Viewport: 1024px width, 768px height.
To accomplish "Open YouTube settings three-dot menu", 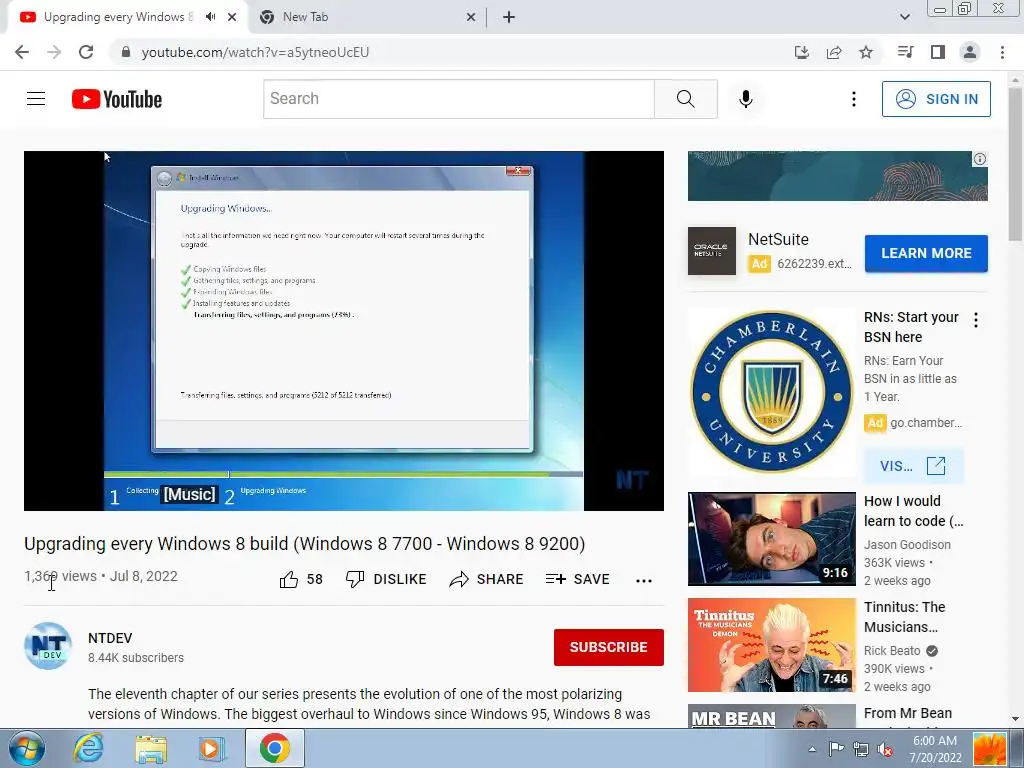I will [x=853, y=99].
